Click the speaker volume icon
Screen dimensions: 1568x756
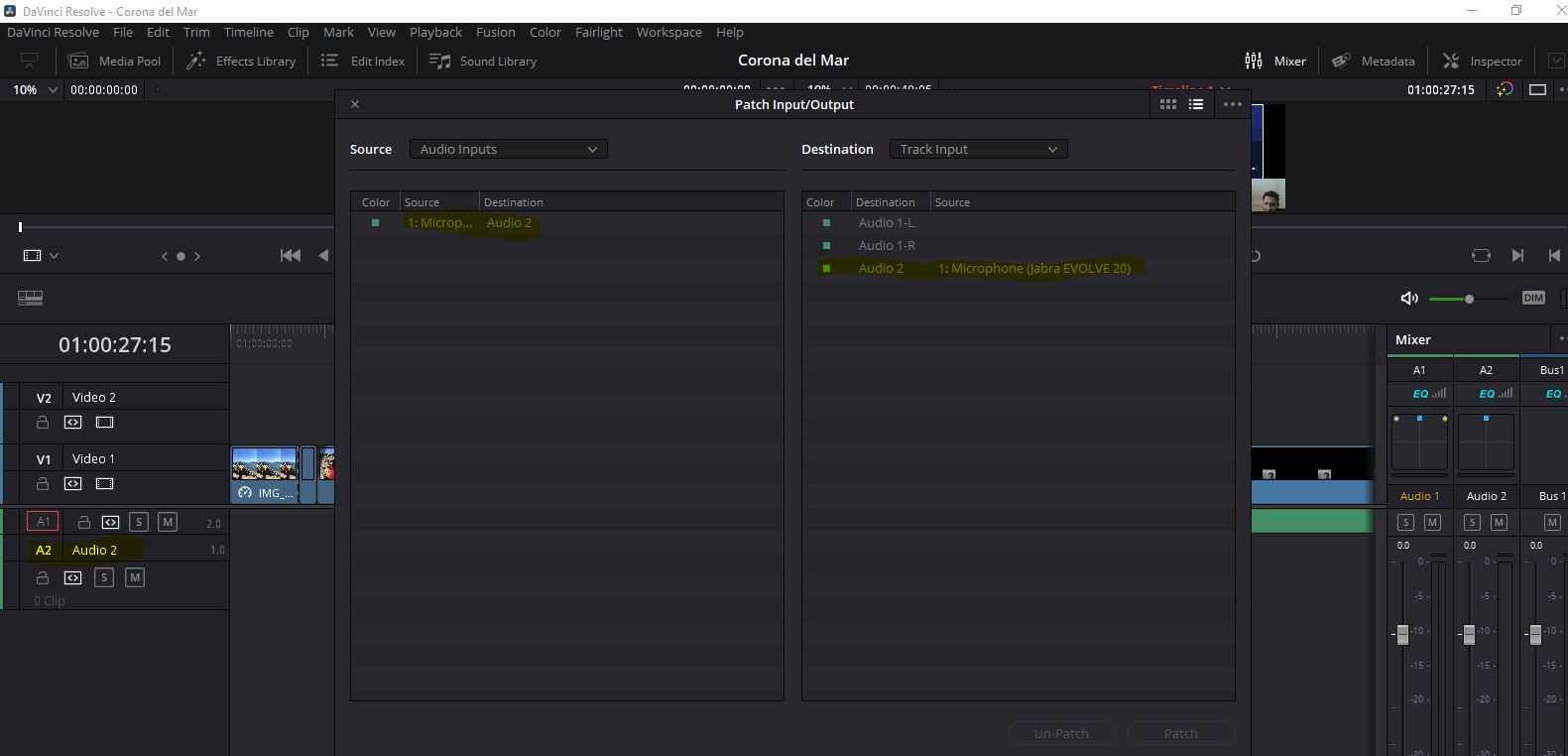pos(1408,298)
